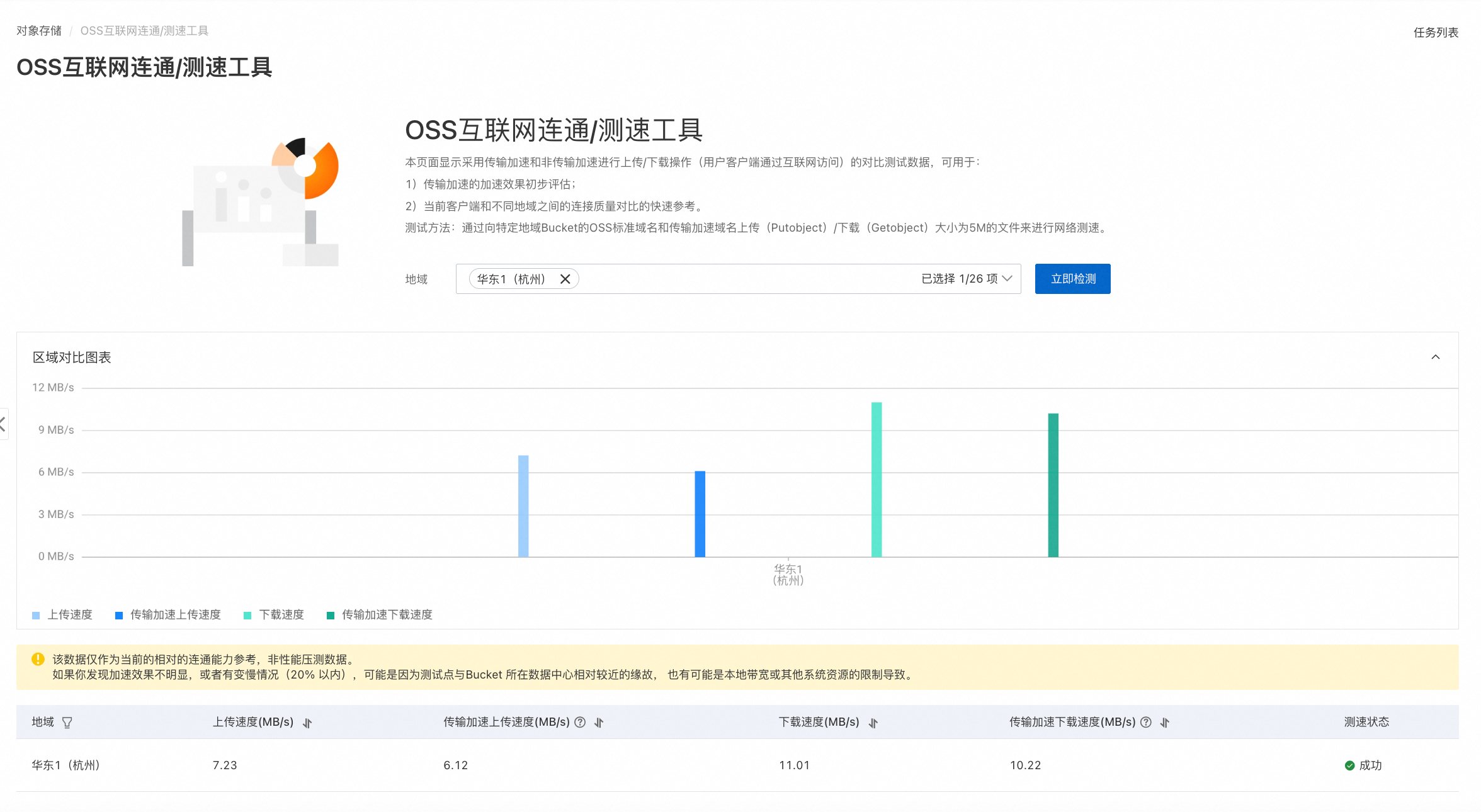
Task: Click the 立即检测 button
Action: (x=1072, y=279)
